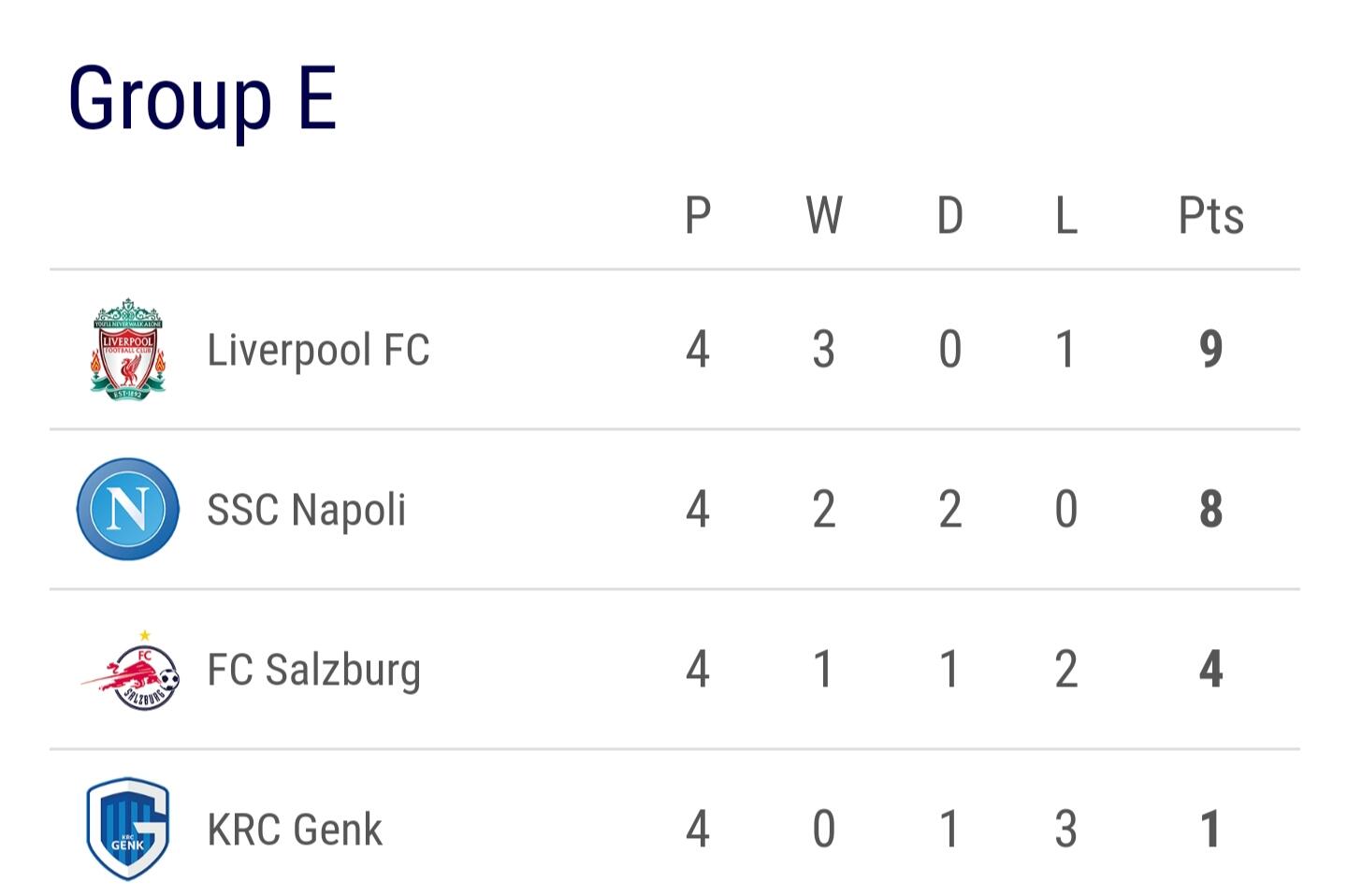Viewport: 1347px width, 896px height.
Task: Select the FC Salzburg team name
Action: tap(314, 671)
